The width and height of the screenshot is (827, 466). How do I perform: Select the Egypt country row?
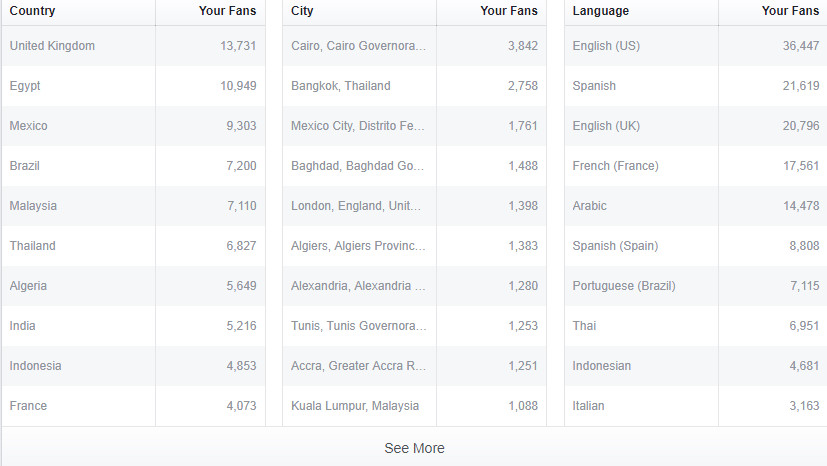25,86
